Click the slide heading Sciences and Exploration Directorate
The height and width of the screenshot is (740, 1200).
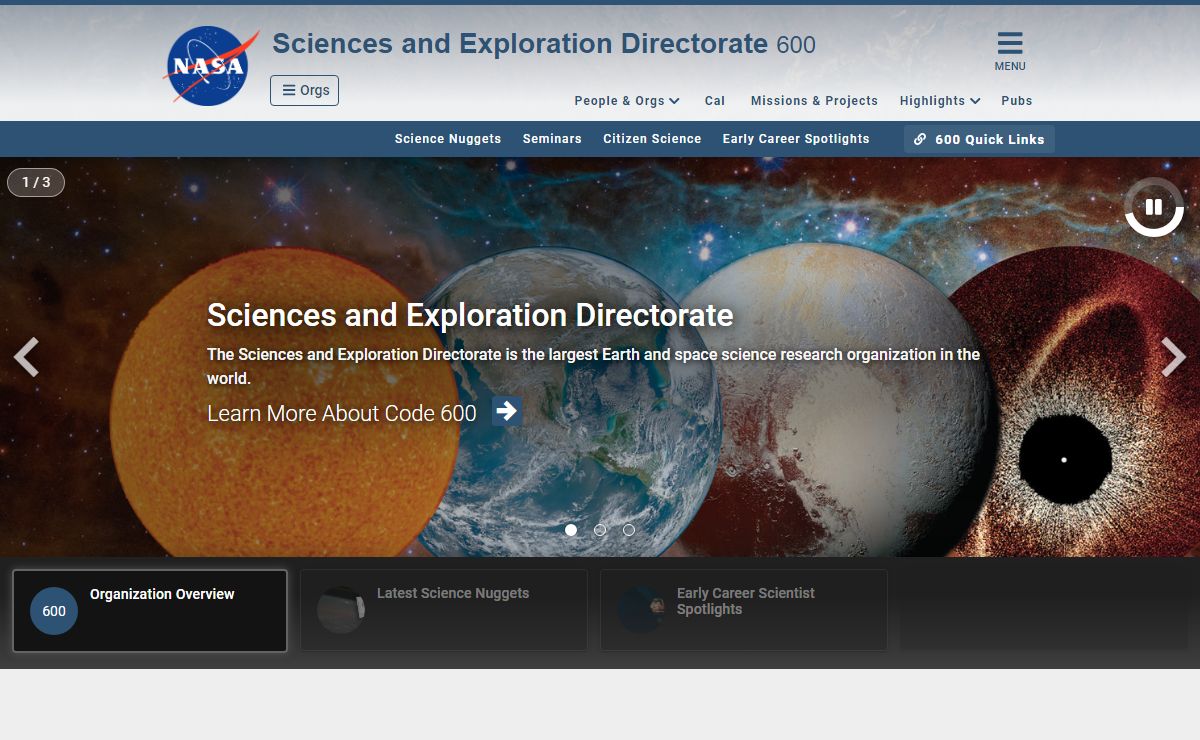pos(470,315)
